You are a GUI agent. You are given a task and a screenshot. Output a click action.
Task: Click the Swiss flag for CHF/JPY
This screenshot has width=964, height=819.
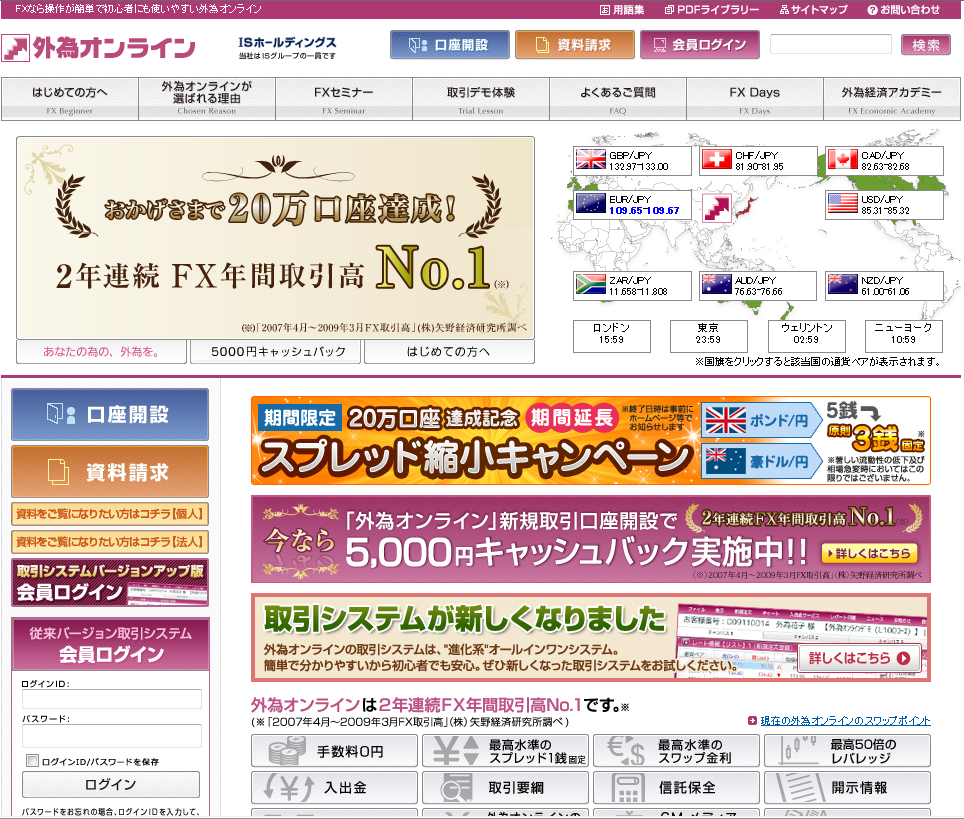717,159
